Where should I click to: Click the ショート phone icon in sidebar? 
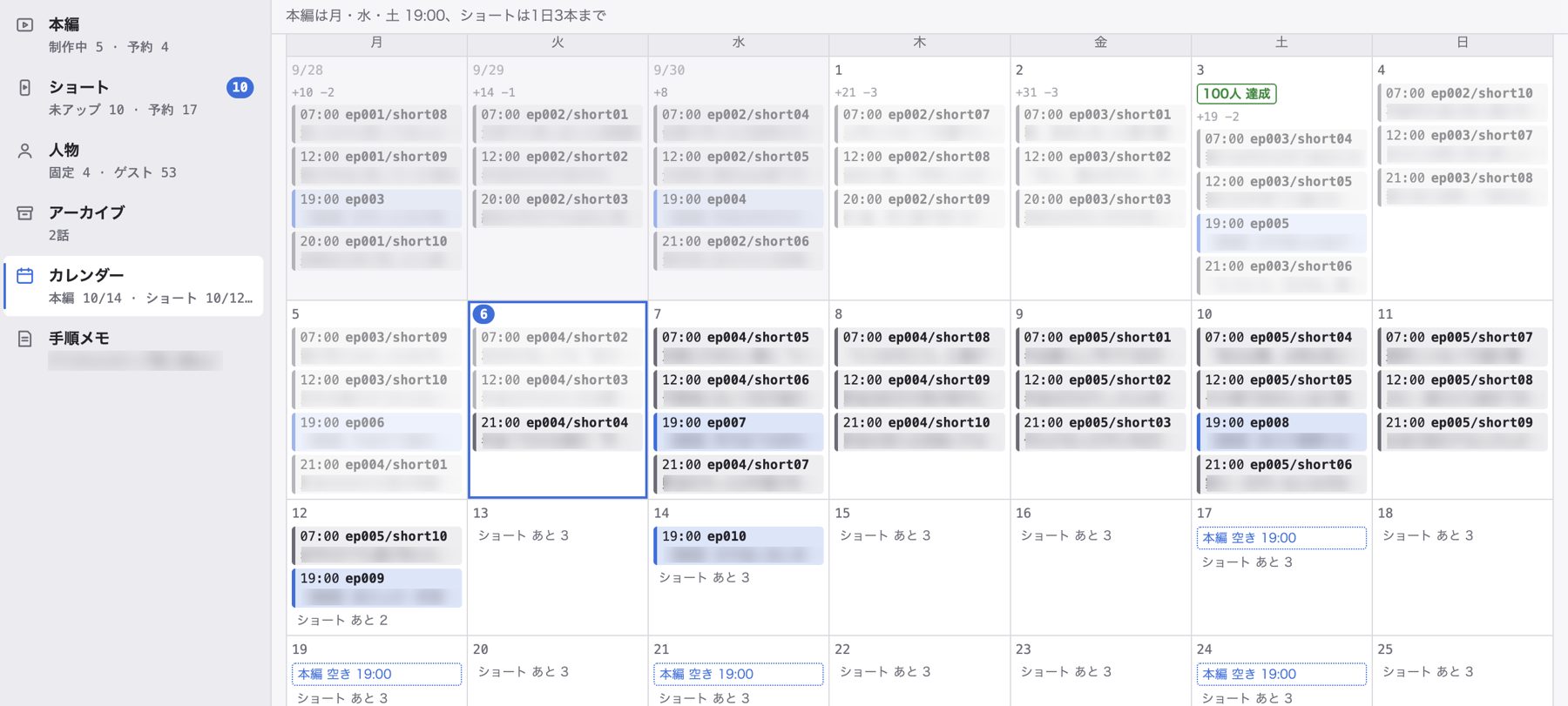(25, 87)
